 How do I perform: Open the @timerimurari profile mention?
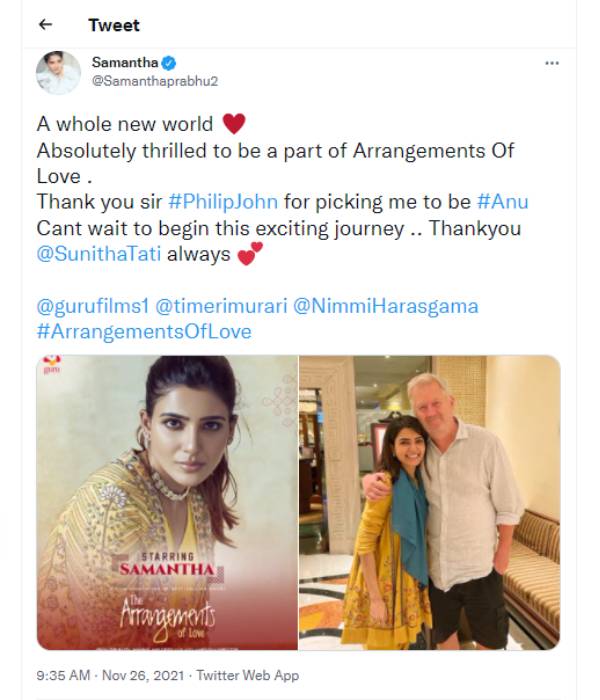click(x=221, y=306)
